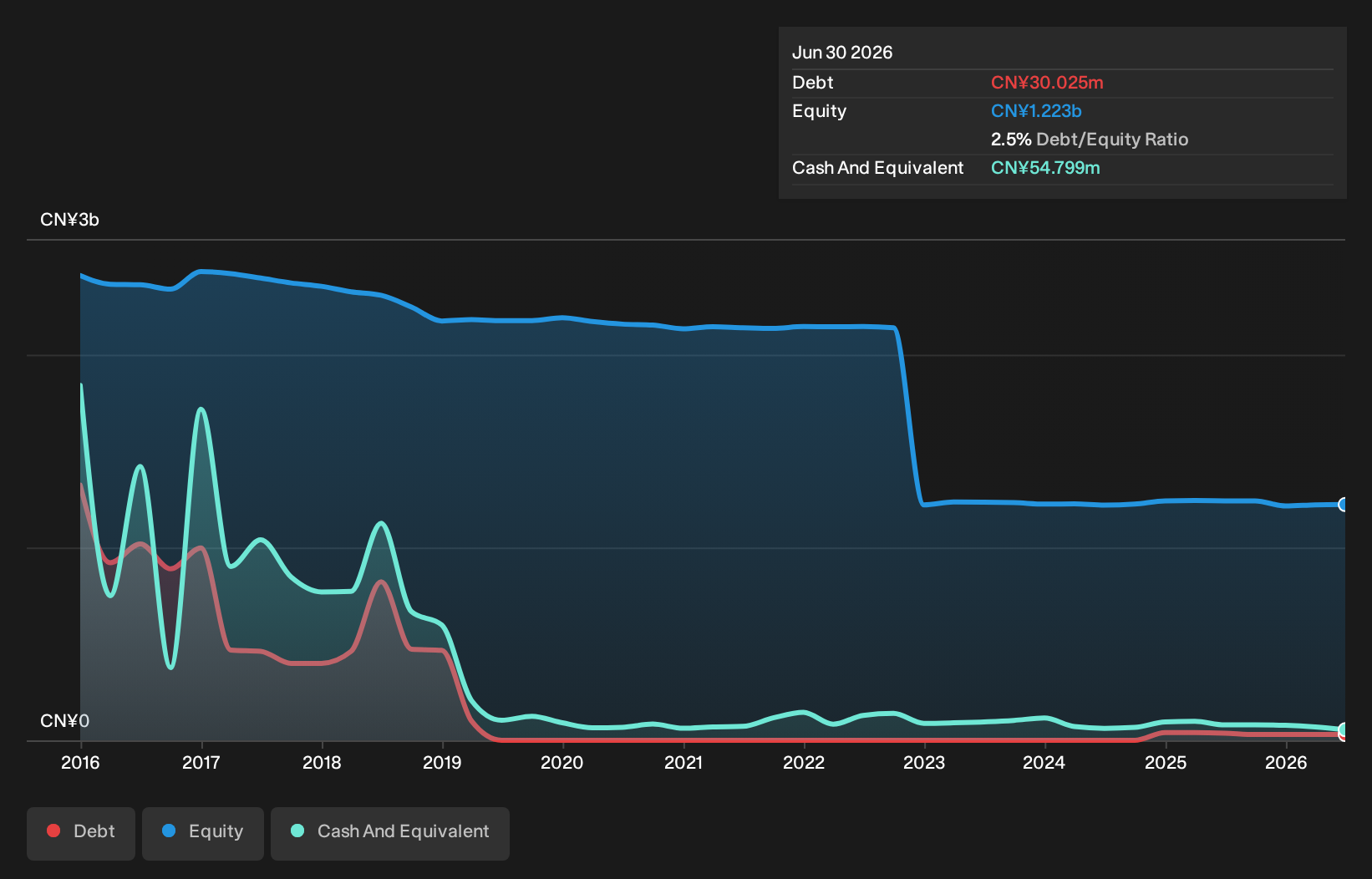The image size is (1372, 879).
Task: Click the CN¥0 y-axis label
Action: (x=64, y=721)
